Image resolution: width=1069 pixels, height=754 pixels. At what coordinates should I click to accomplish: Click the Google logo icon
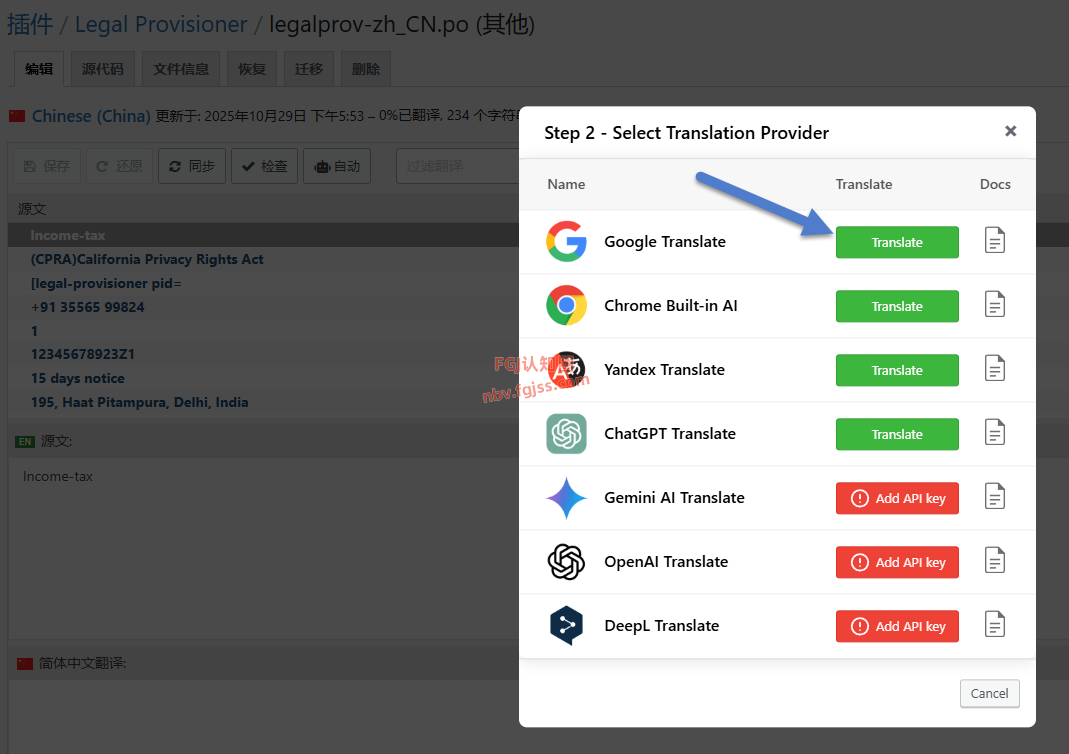click(566, 242)
